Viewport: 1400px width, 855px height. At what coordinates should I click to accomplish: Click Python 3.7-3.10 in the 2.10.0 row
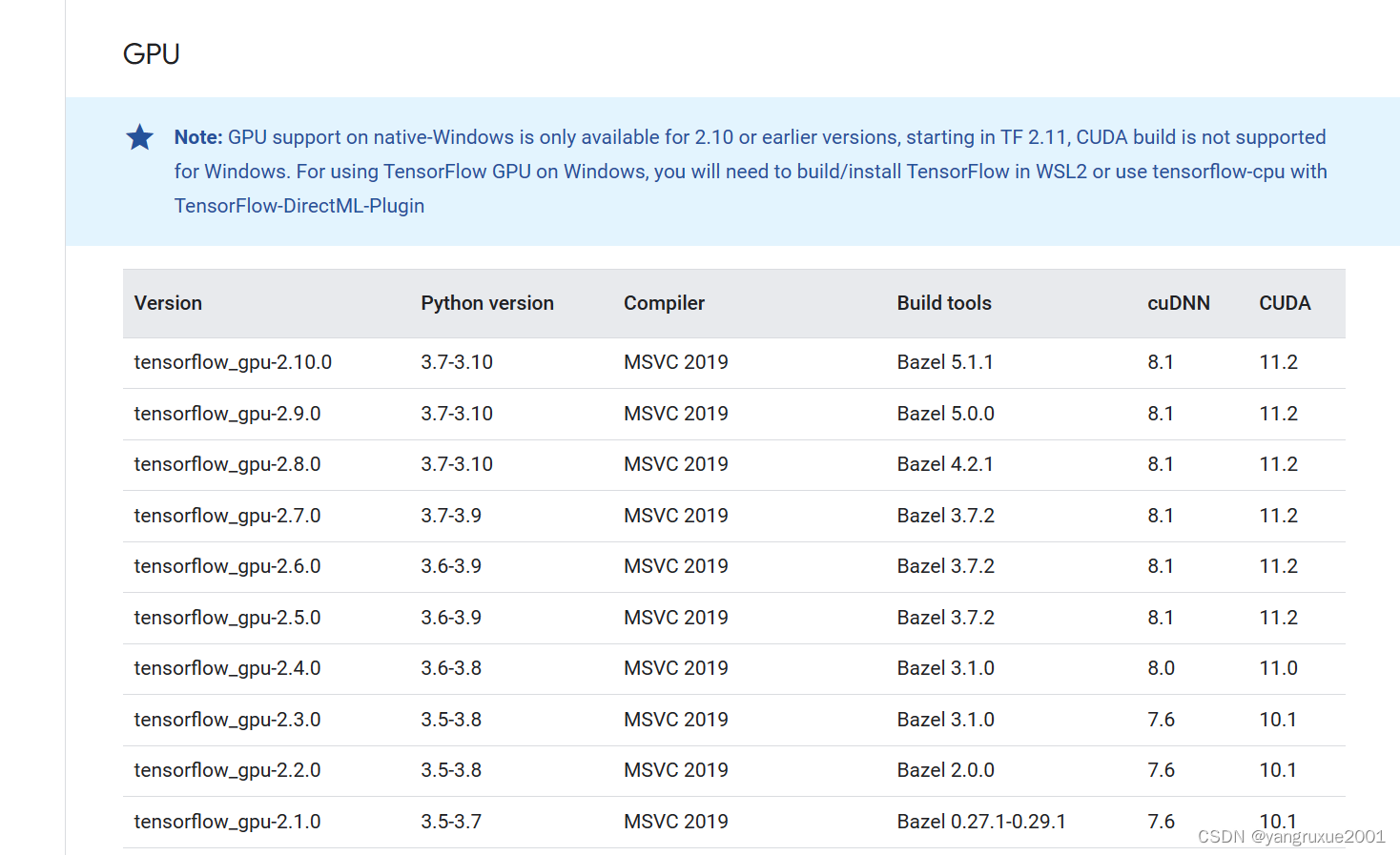[x=457, y=362]
